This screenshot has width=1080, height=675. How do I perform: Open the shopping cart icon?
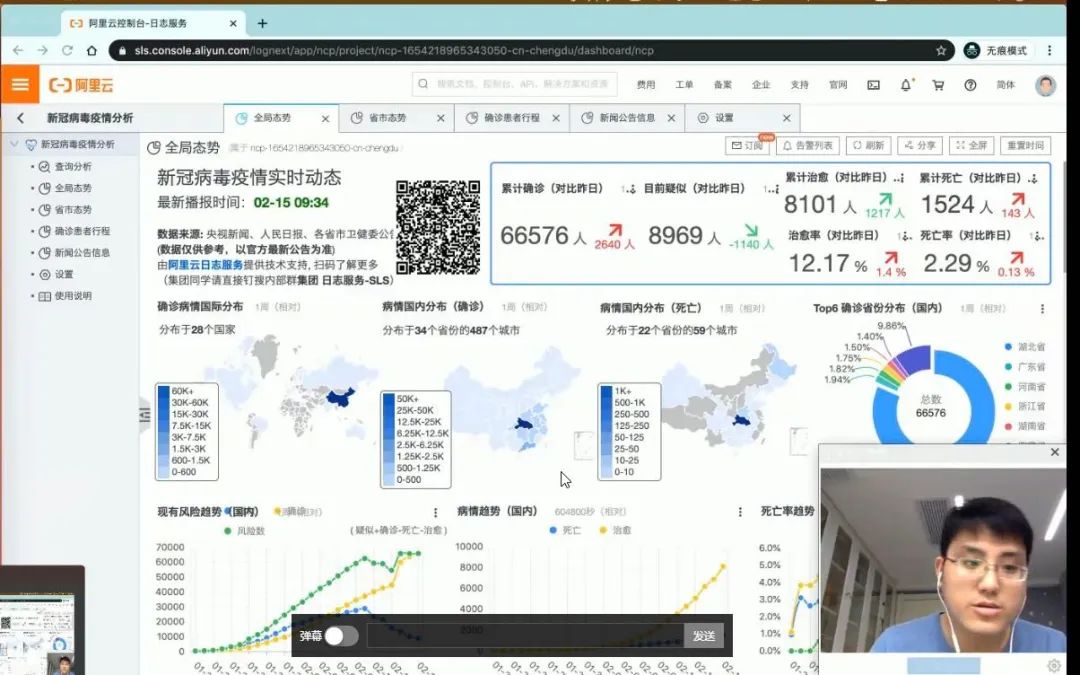938,85
